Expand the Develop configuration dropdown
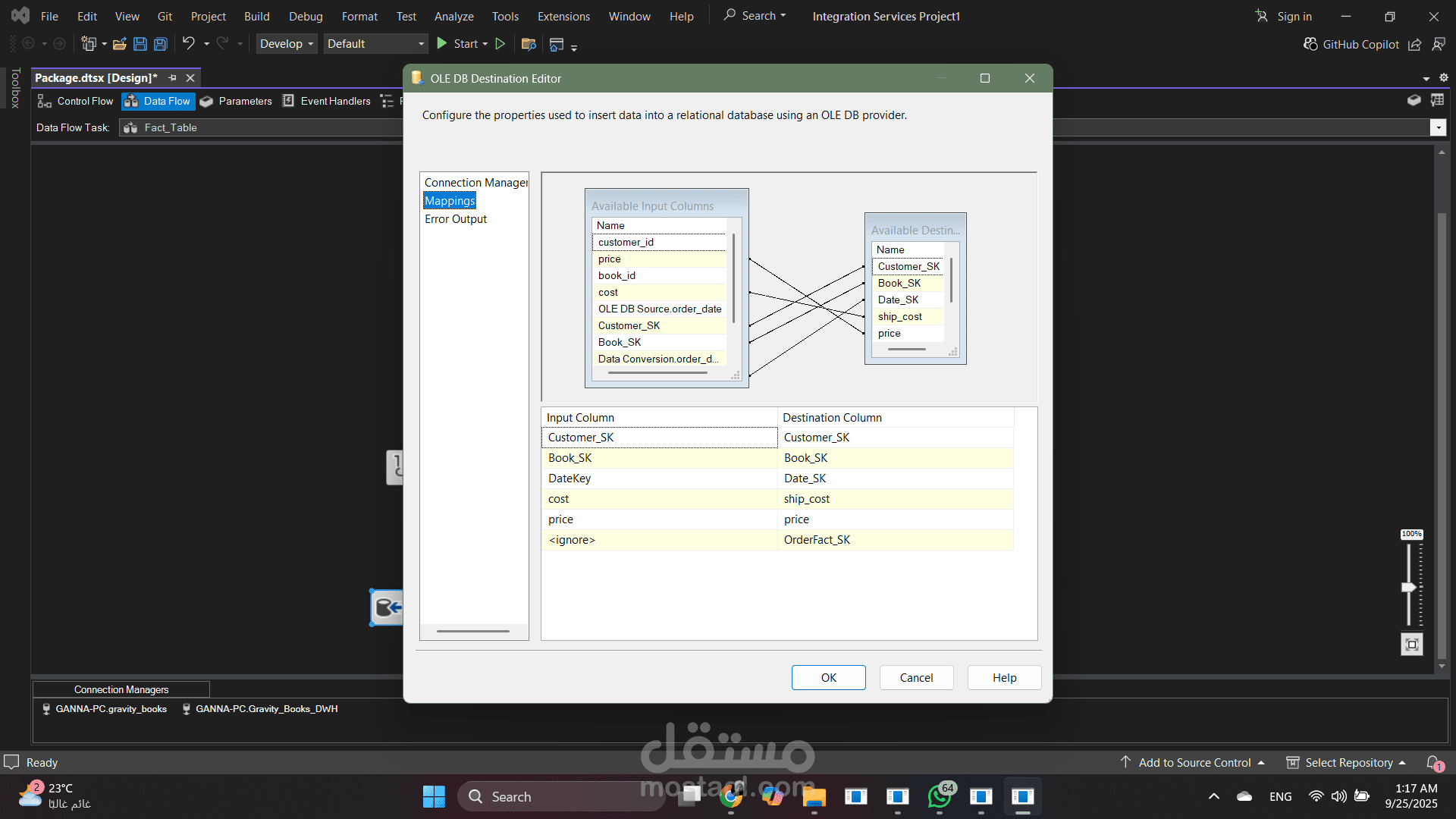Image resolution: width=1456 pixels, height=819 pixels. click(286, 44)
